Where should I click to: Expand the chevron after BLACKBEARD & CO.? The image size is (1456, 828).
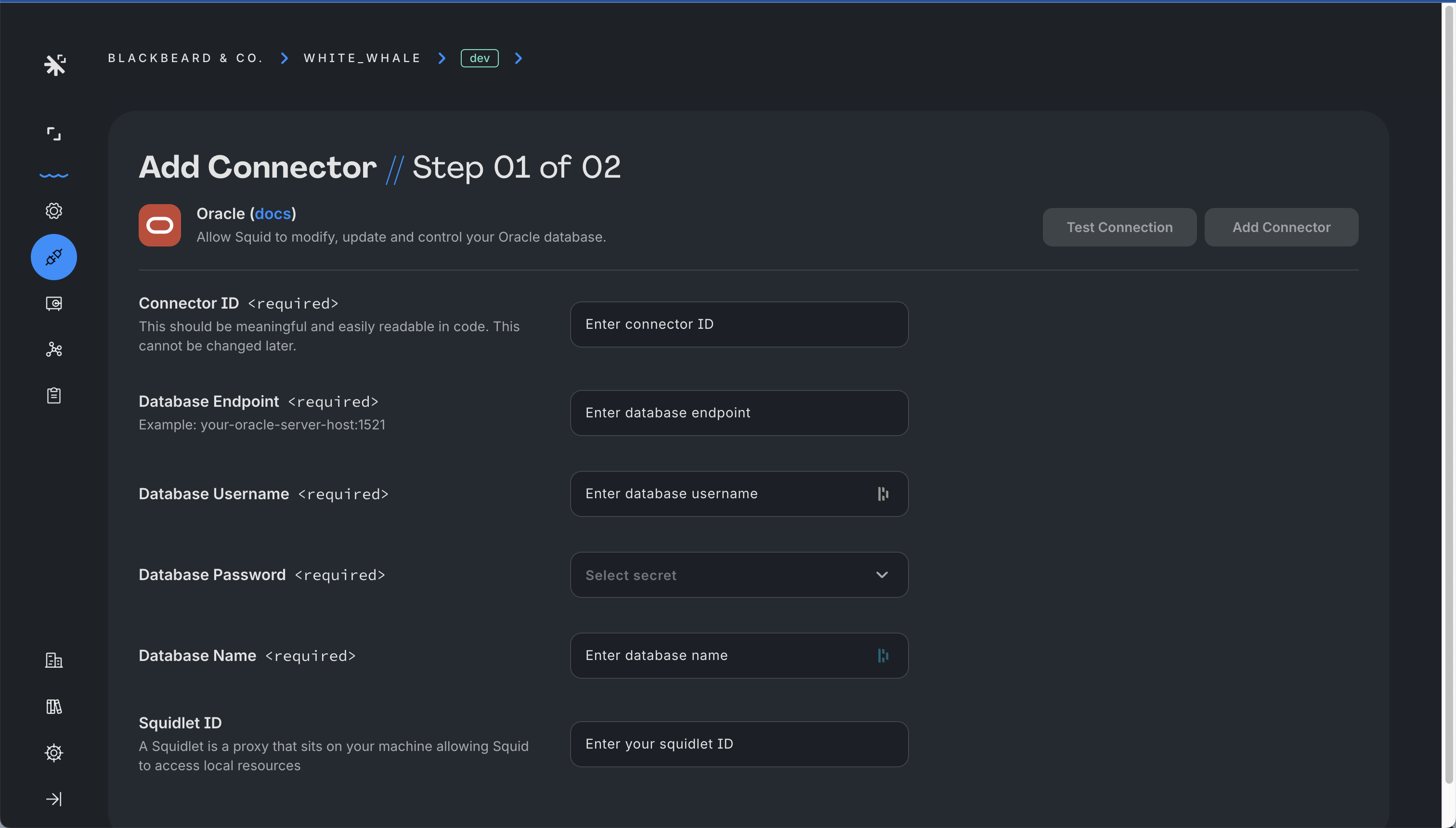point(285,58)
